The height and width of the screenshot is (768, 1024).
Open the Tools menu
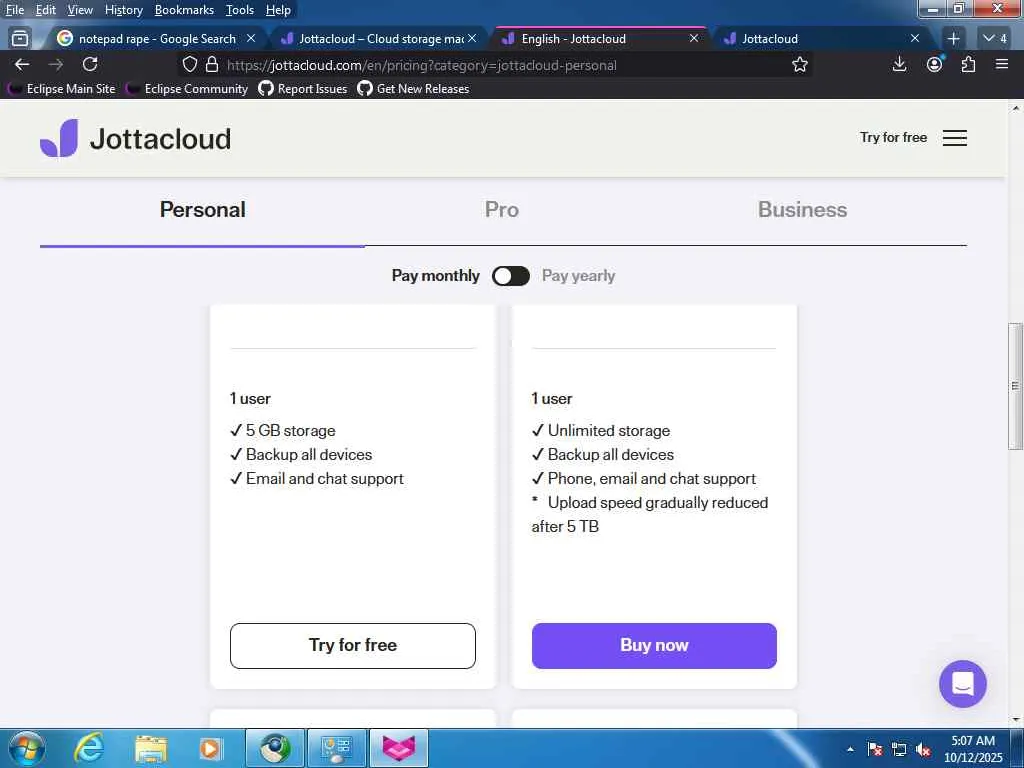(x=240, y=10)
